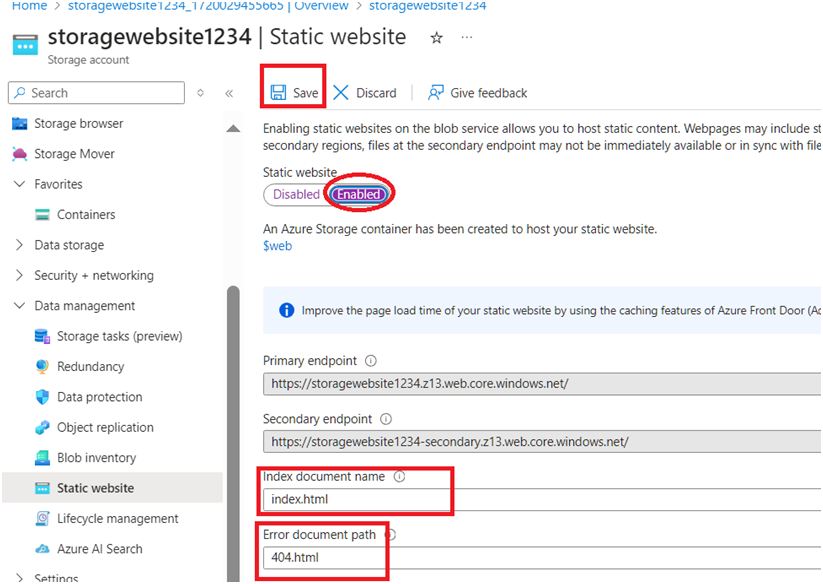The image size is (823, 584).
Task: Collapse the Favorites section
Action: pos(19,184)
